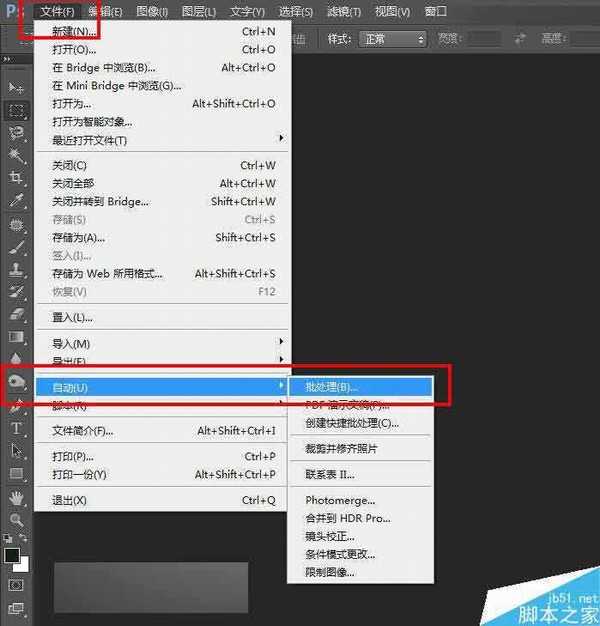Screen dimensions: 600x626
Task: Choose the Lasso tool
Action: pos(16,133)
